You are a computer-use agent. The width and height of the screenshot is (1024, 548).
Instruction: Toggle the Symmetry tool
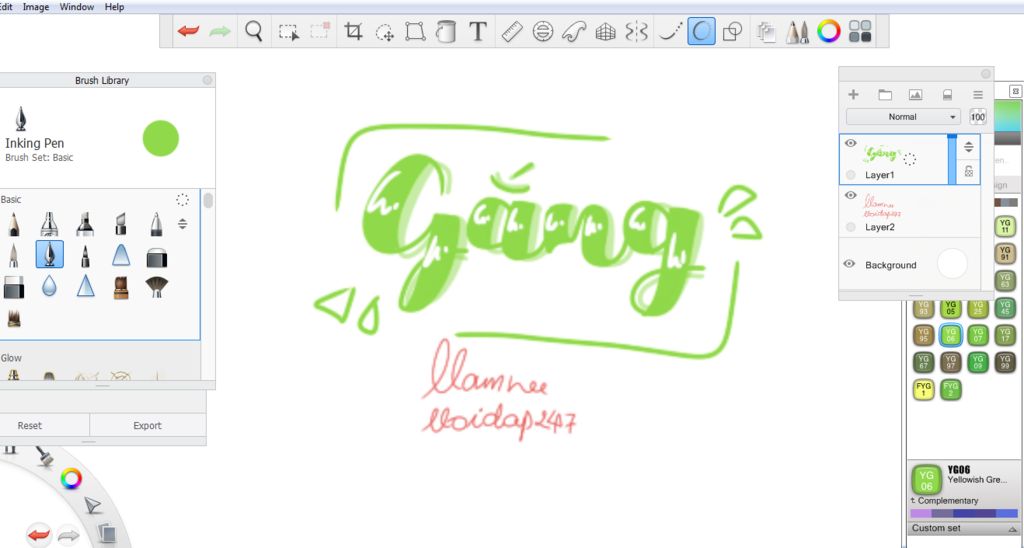click(x=636, y=31)
